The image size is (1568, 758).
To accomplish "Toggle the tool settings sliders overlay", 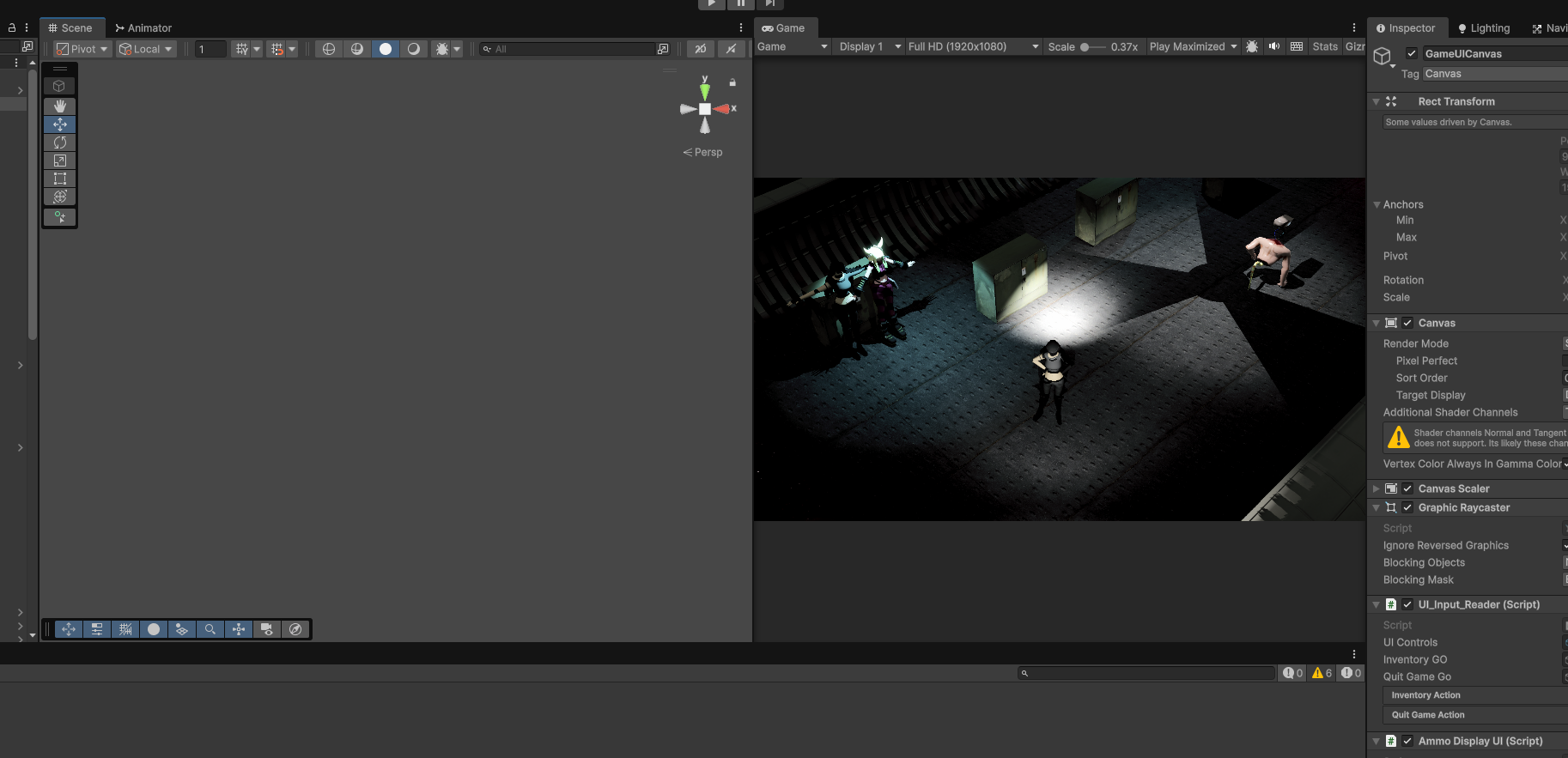I will pyautogui.click(x=97, y=629).
